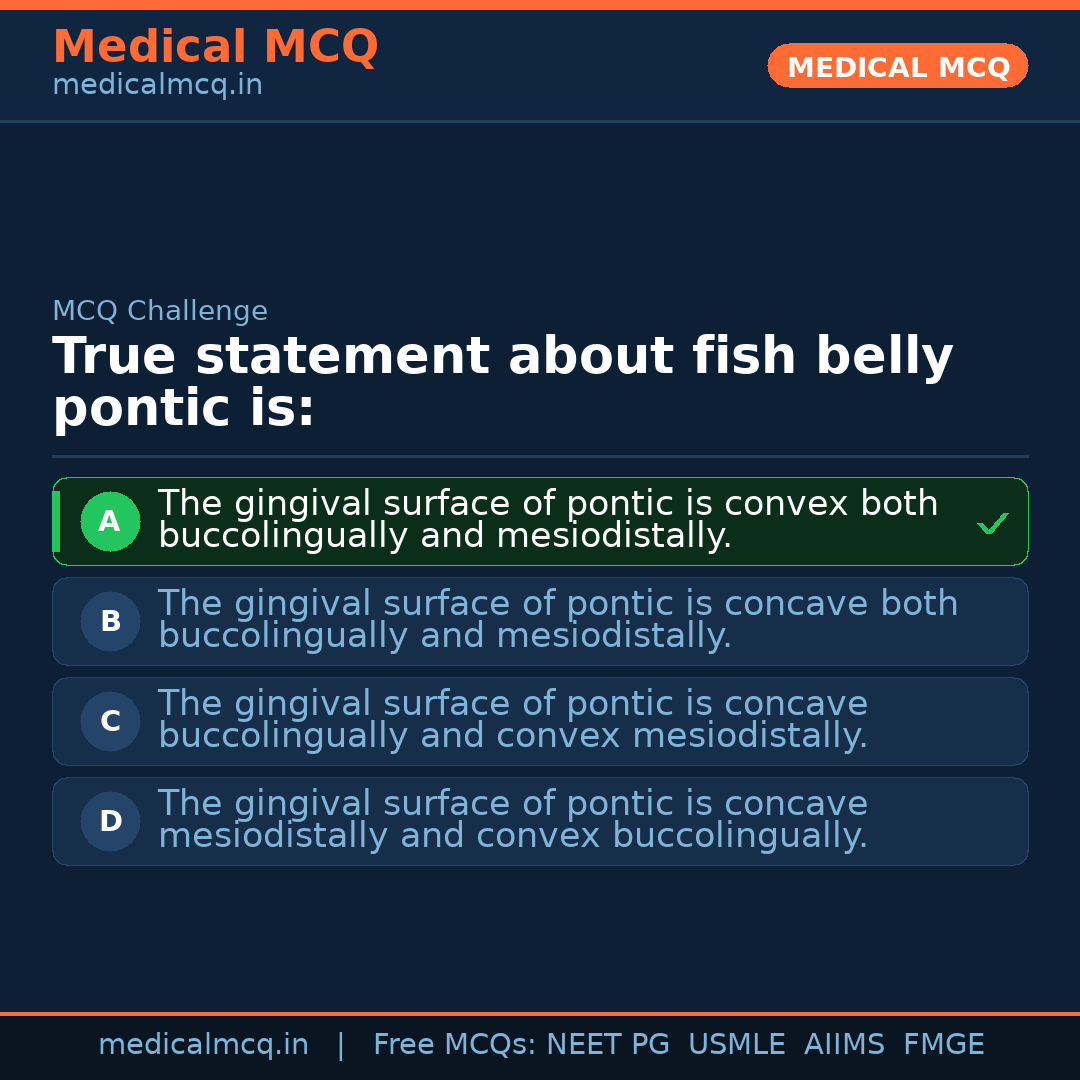Click the orange MEDICAL MCQ badge

[x=897, y=67]
